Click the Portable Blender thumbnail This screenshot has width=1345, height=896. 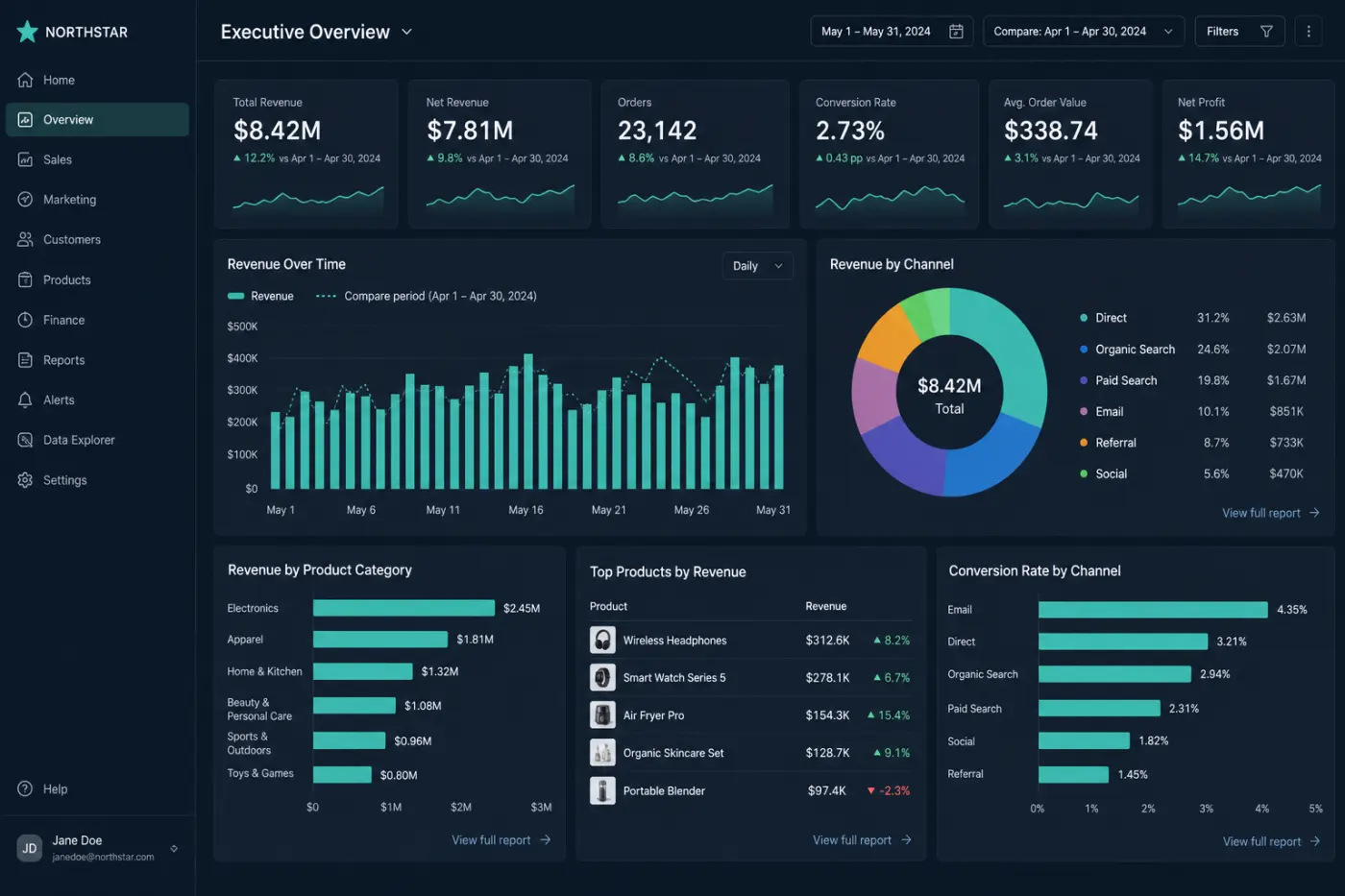[602, 790]
